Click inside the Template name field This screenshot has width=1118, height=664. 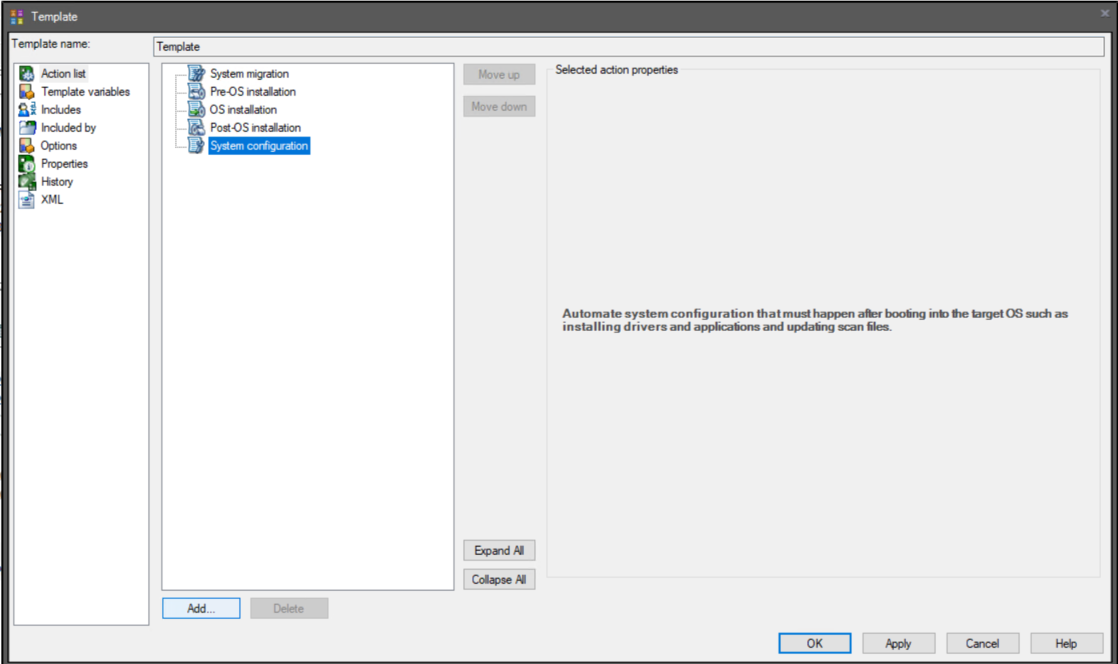pyautogui.click(x=500, y=46)
